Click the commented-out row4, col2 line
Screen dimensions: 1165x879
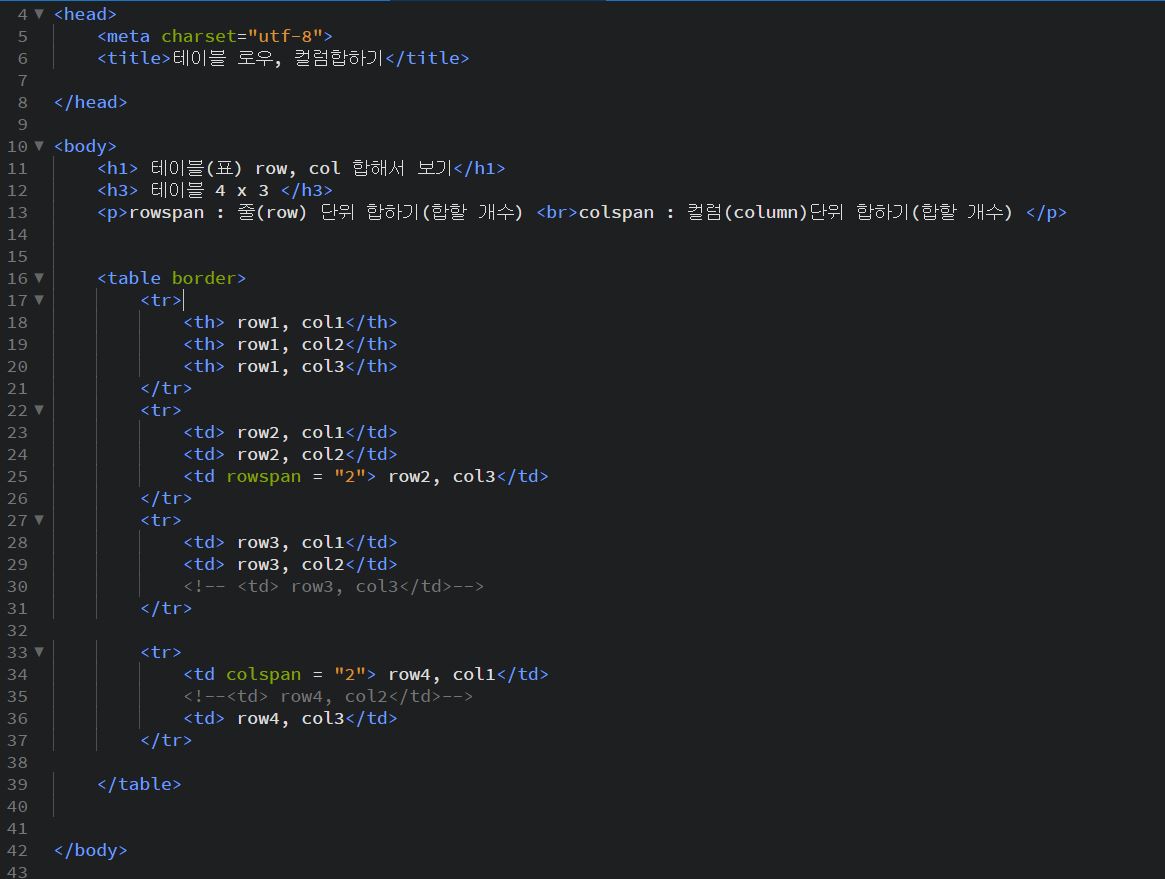(x=328, y=696)
